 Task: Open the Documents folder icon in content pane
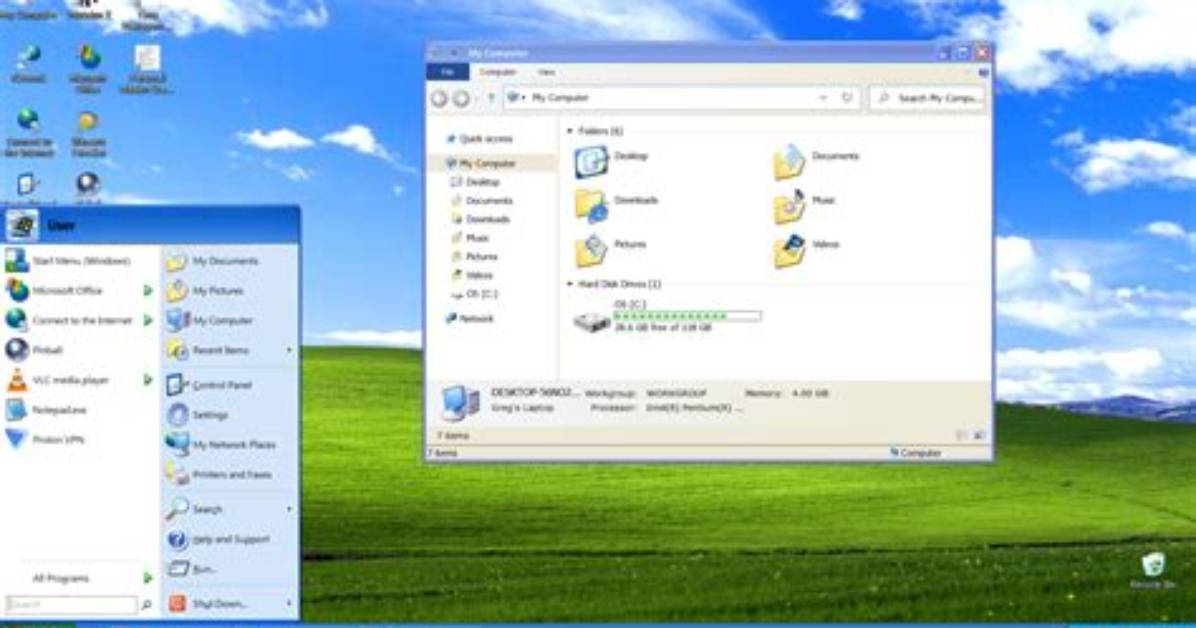click(789, 163)
